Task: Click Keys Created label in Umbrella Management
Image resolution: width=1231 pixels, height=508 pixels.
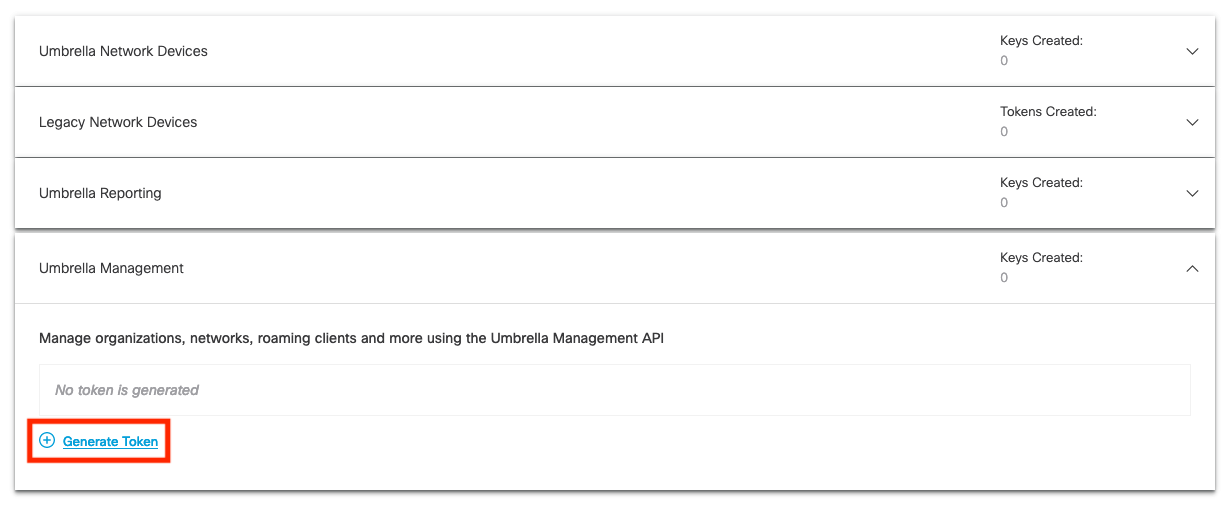Action: pos(1041,258)
